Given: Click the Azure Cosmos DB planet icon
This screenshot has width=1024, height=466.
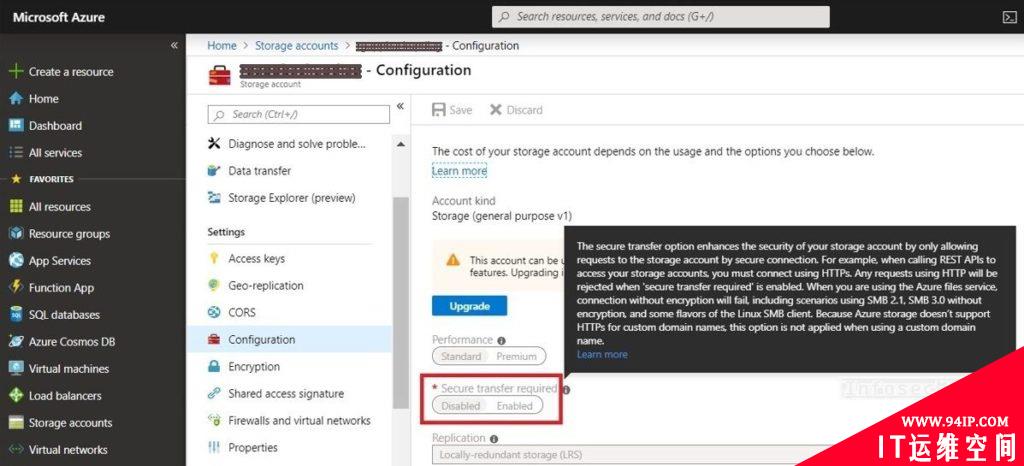Looking at the screenshot, I should 16,341.
